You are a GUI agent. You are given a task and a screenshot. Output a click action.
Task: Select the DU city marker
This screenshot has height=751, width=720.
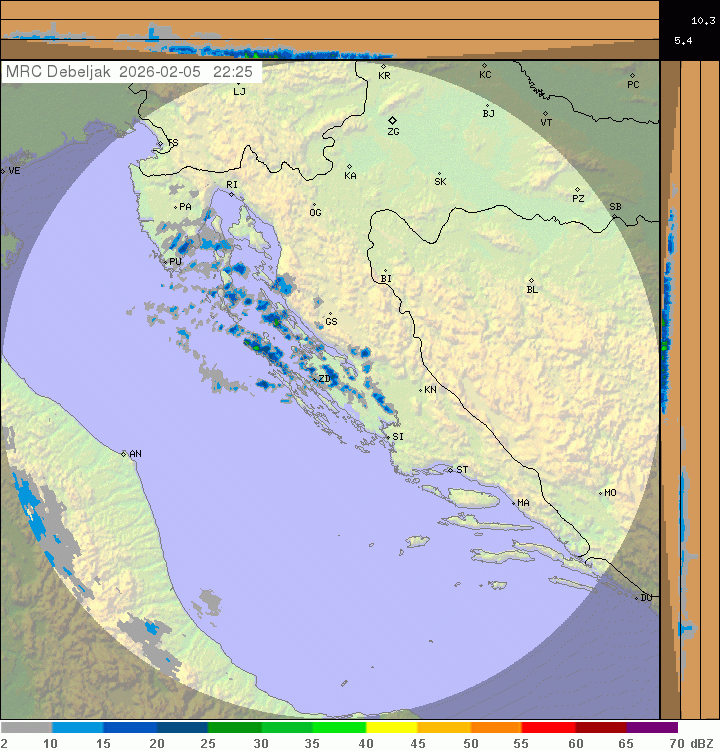637,598
